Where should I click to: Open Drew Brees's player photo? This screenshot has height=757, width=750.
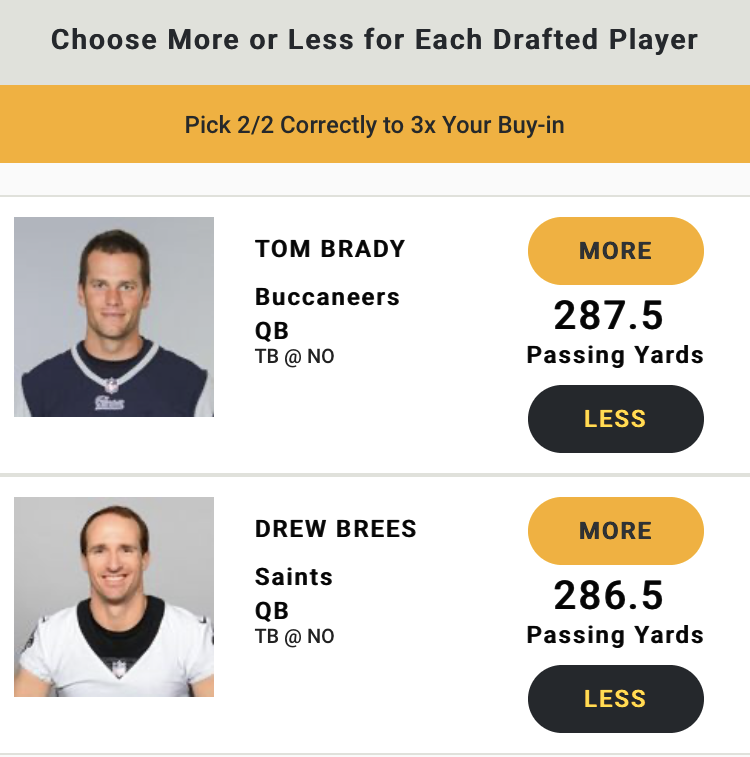114,597
